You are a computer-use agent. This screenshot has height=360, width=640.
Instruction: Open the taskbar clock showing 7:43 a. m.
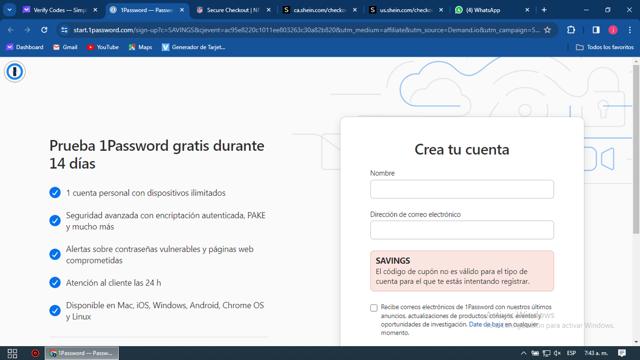click(596, 353)
